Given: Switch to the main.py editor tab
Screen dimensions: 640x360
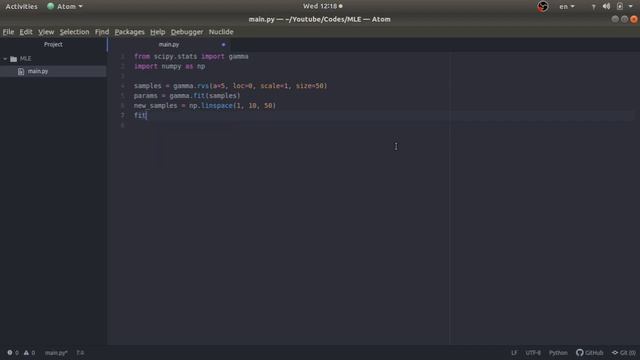Looking at the screenshot, I should [x=169, y=44].
